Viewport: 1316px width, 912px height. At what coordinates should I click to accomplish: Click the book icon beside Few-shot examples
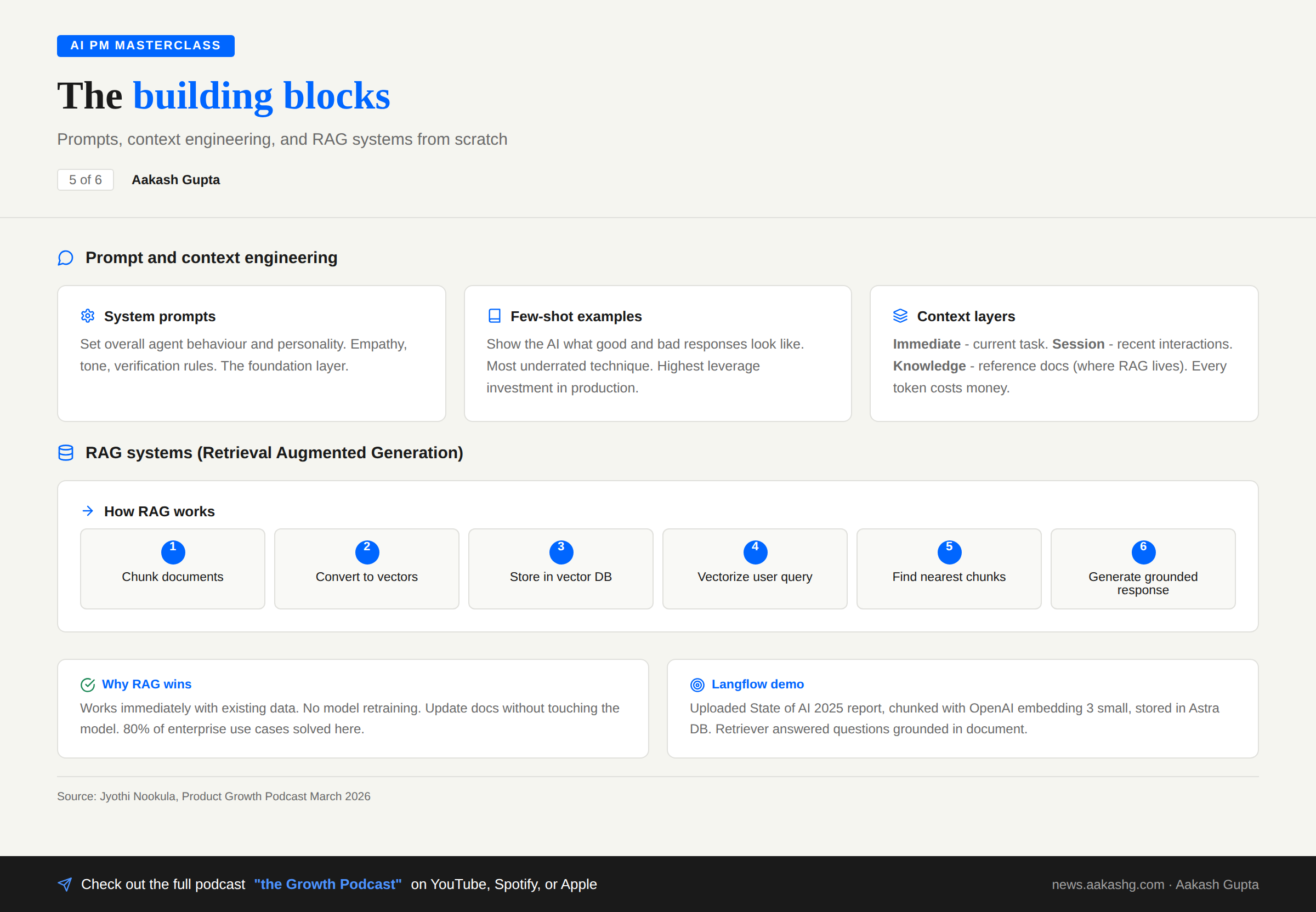point(495,316)
